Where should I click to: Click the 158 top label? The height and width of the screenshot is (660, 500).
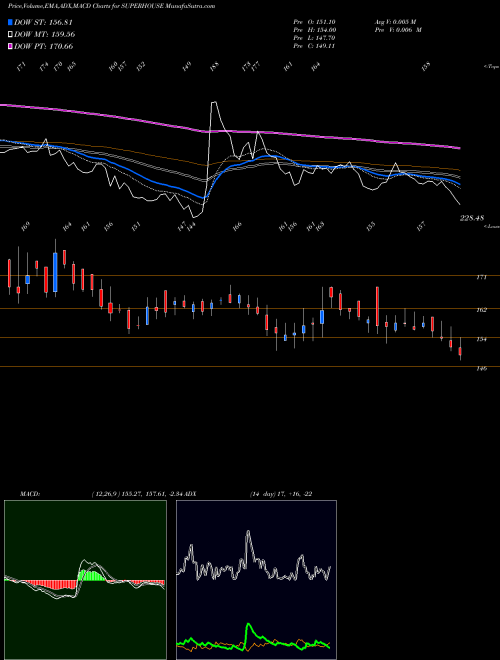(x=426, y=66)
